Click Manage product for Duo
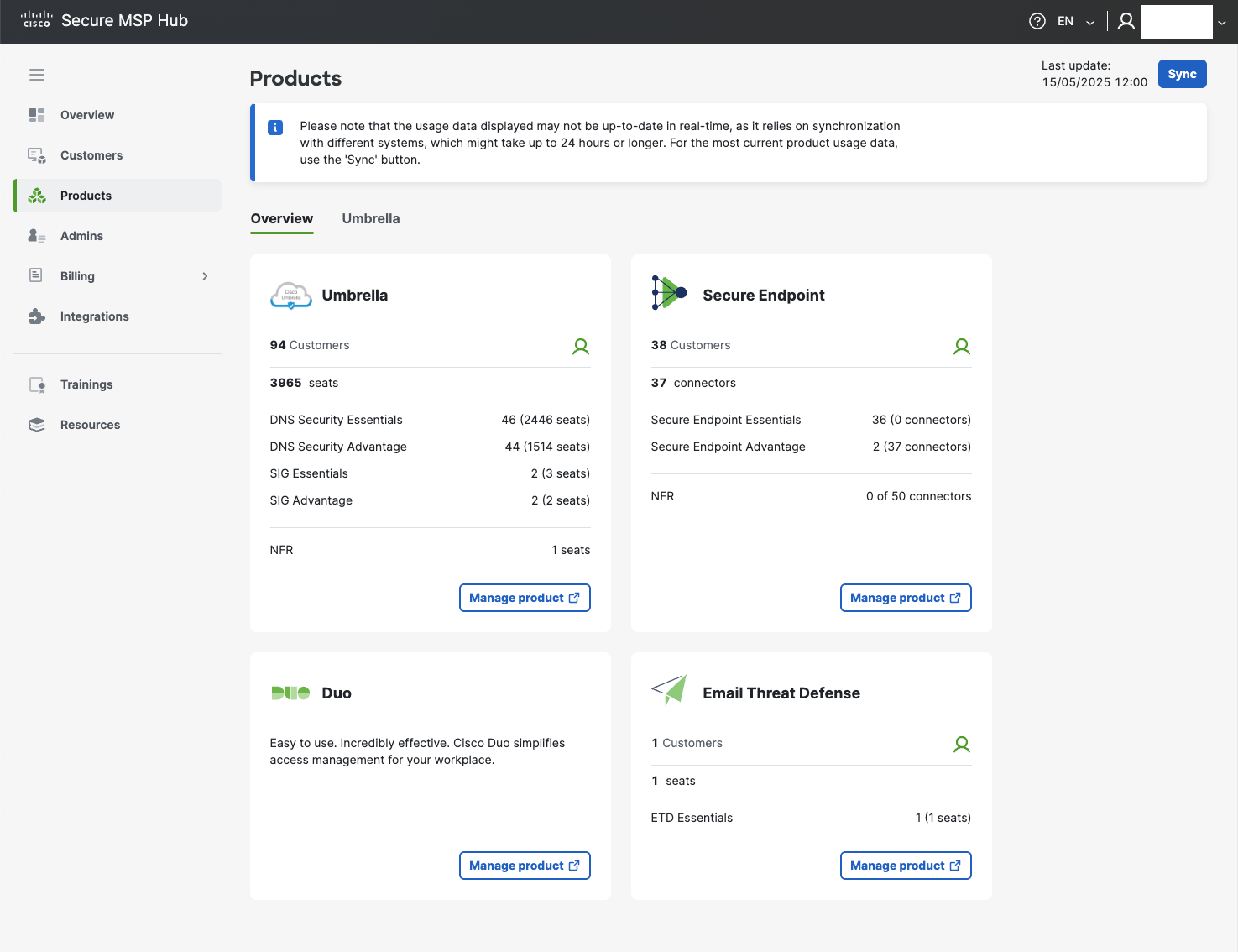This screenshot has height=952, width=1238. click(525, 866)
